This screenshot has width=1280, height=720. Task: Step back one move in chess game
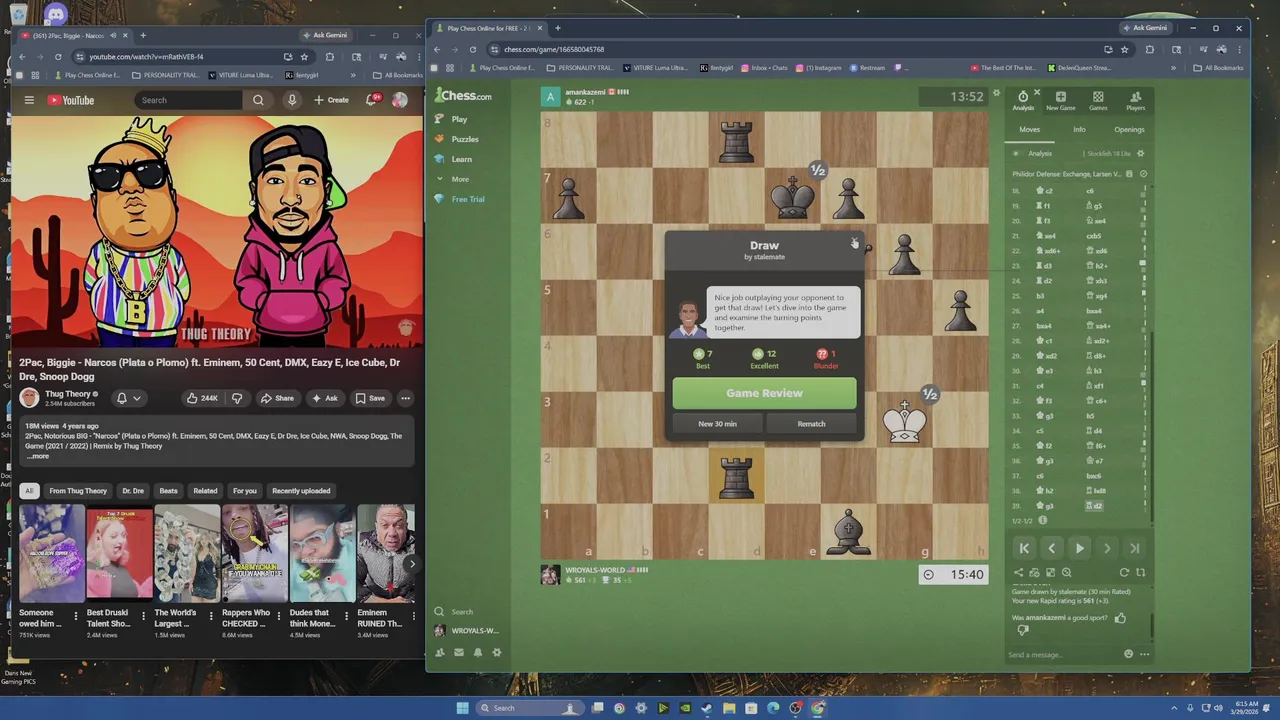[1051, 548]
